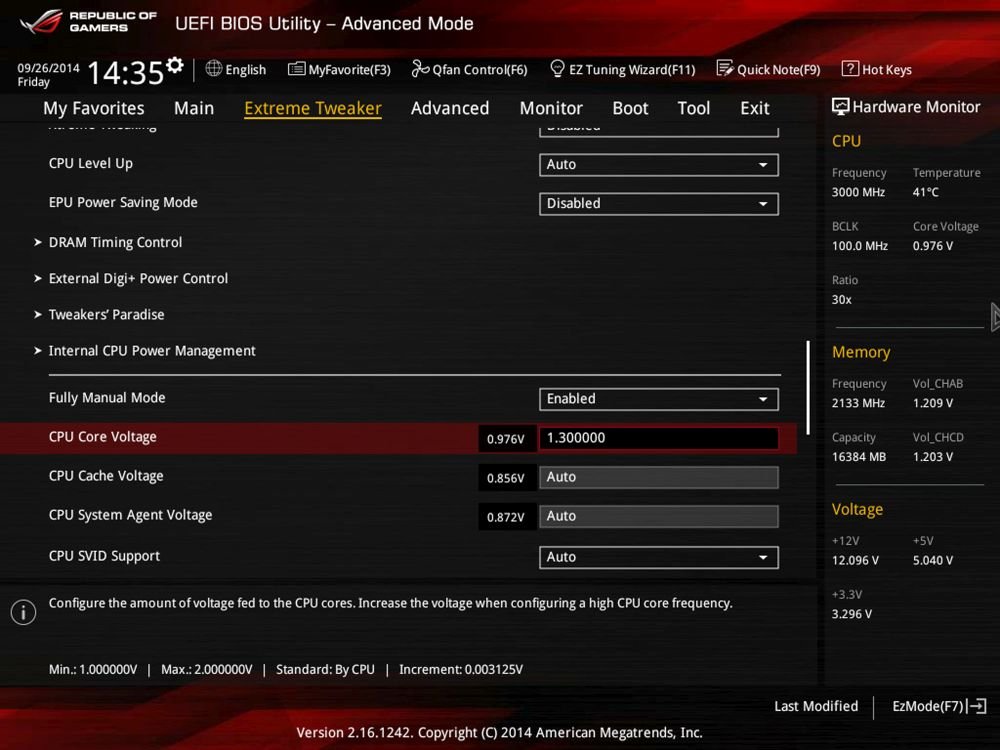Viewport: 1000px width, 750px height.
Task: Select the Fully Manual Mode label
Action: coord(107,397)
